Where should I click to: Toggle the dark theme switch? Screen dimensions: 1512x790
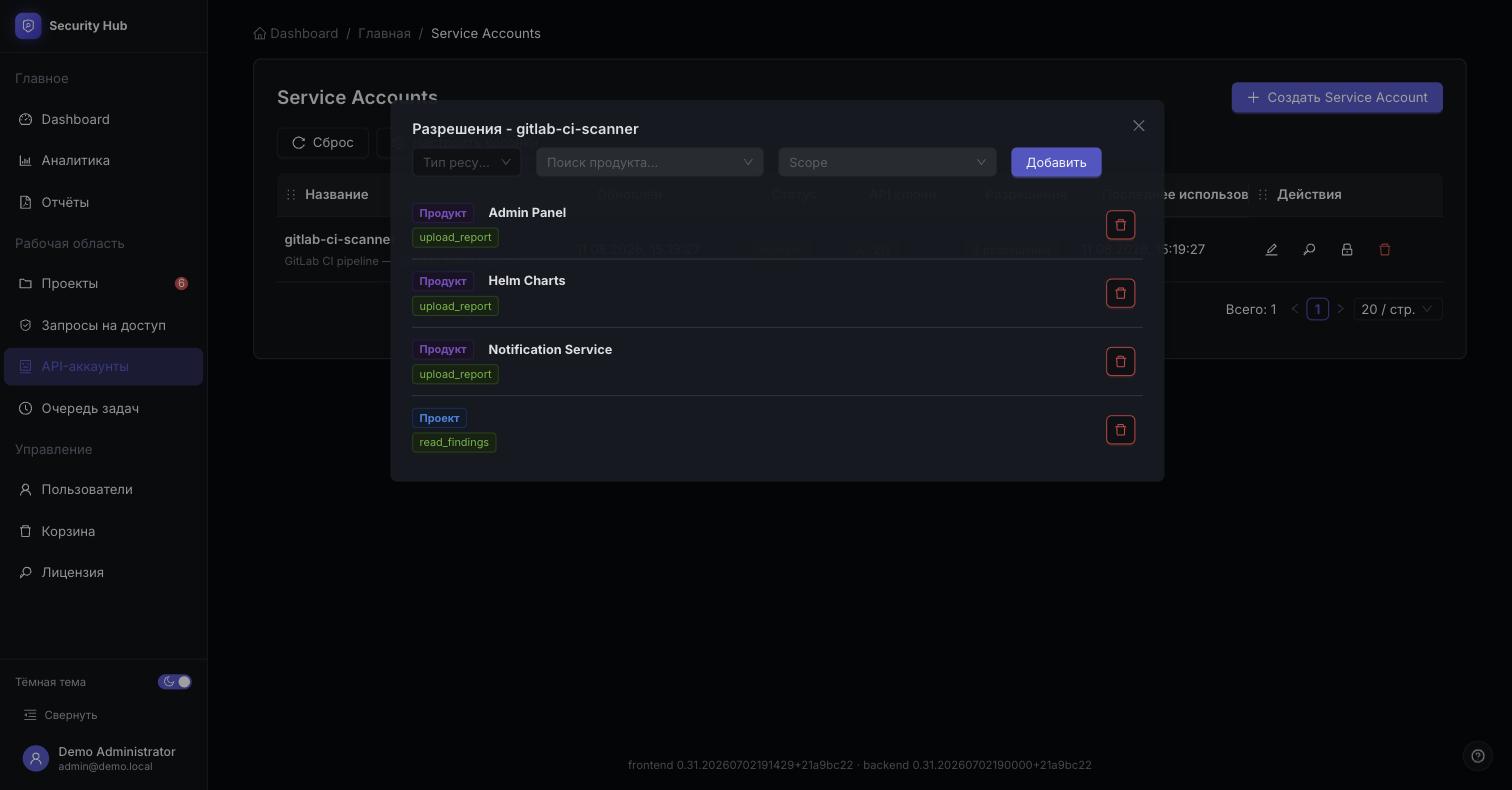(x=174, y=682)
